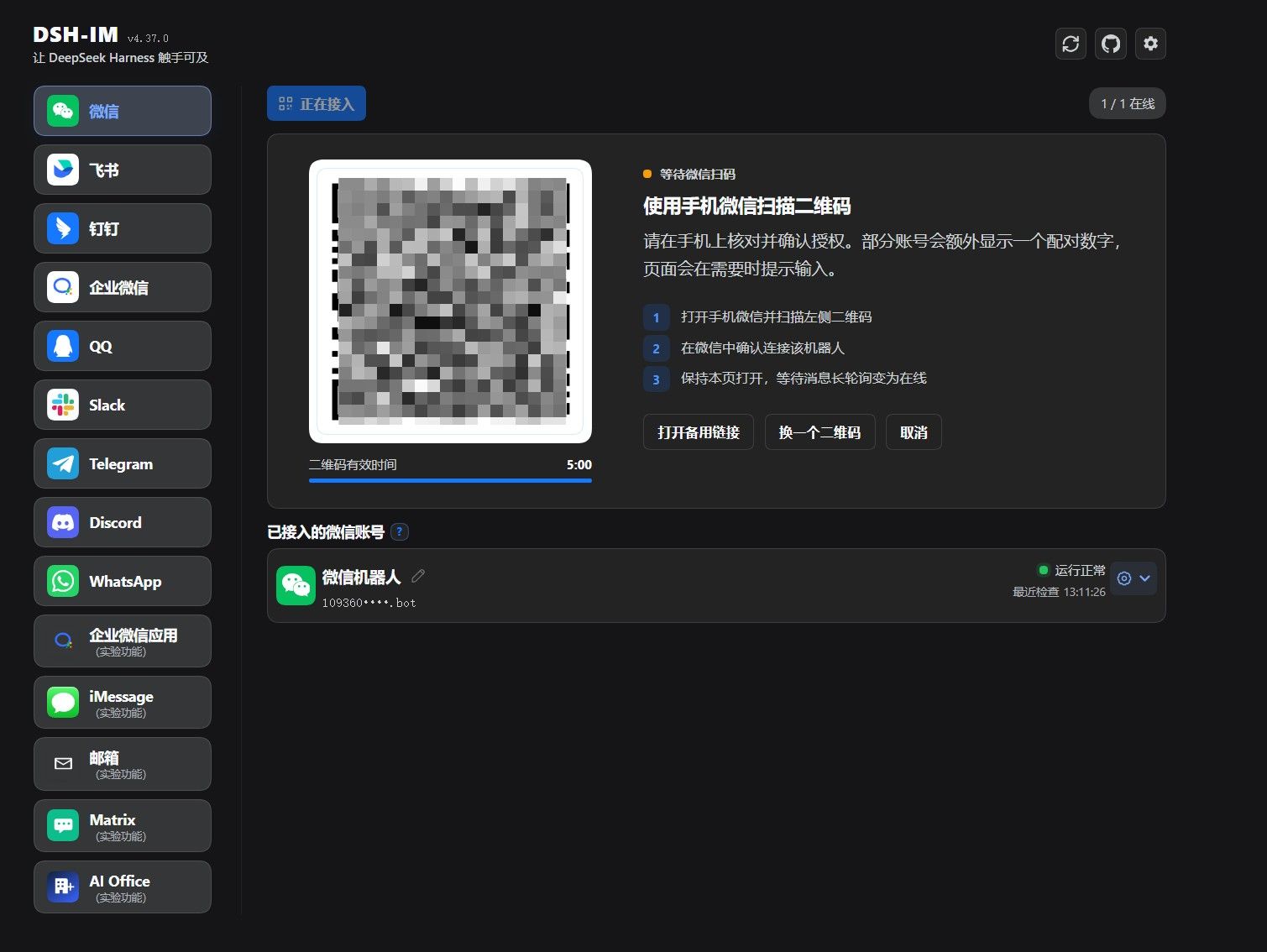The height and width of the screenshot is (952, 1267).
Task: Click the pencil icon to rename 微信机器人
Action: coord(418,576)
